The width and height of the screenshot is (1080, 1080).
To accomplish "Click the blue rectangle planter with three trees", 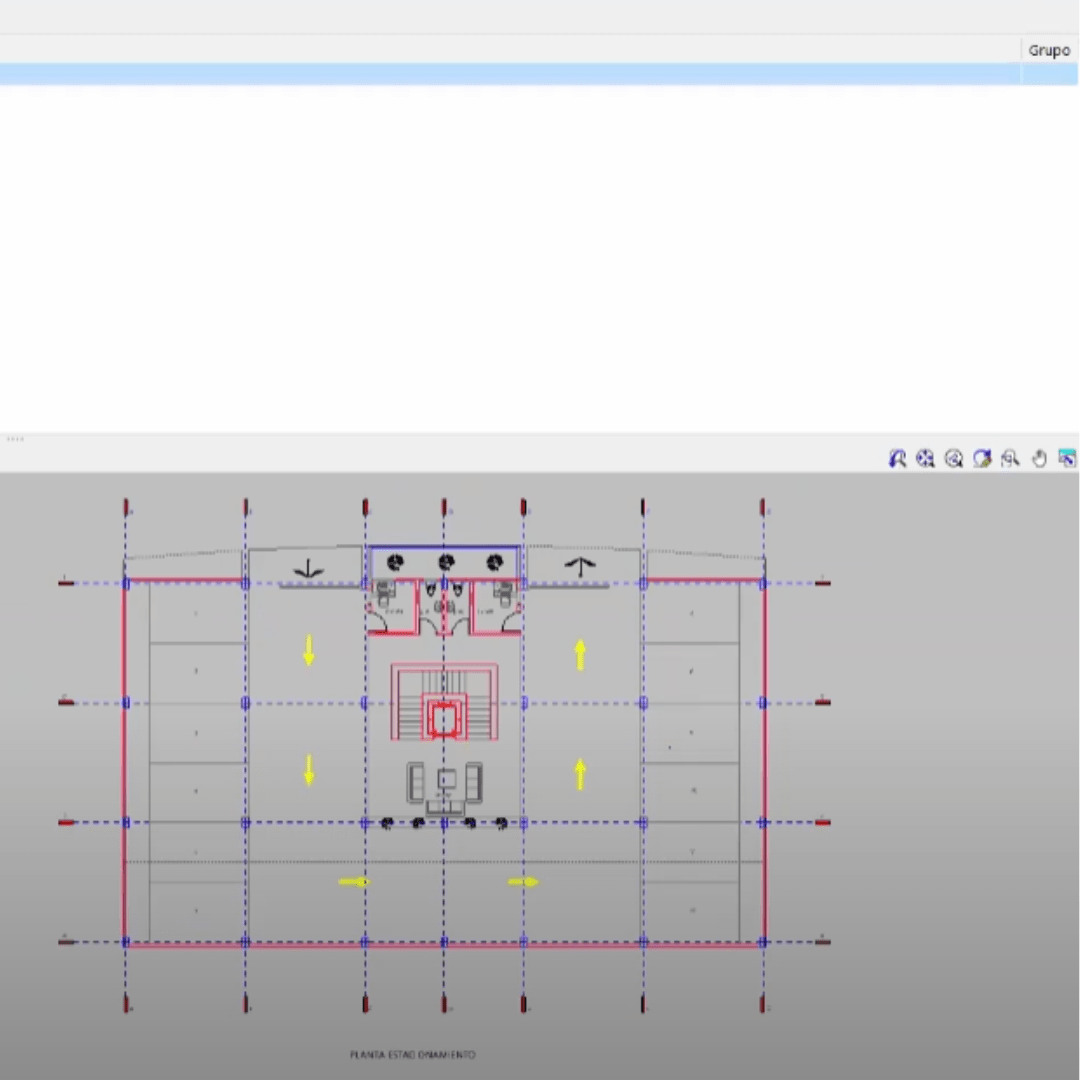I will pos(444,562).
